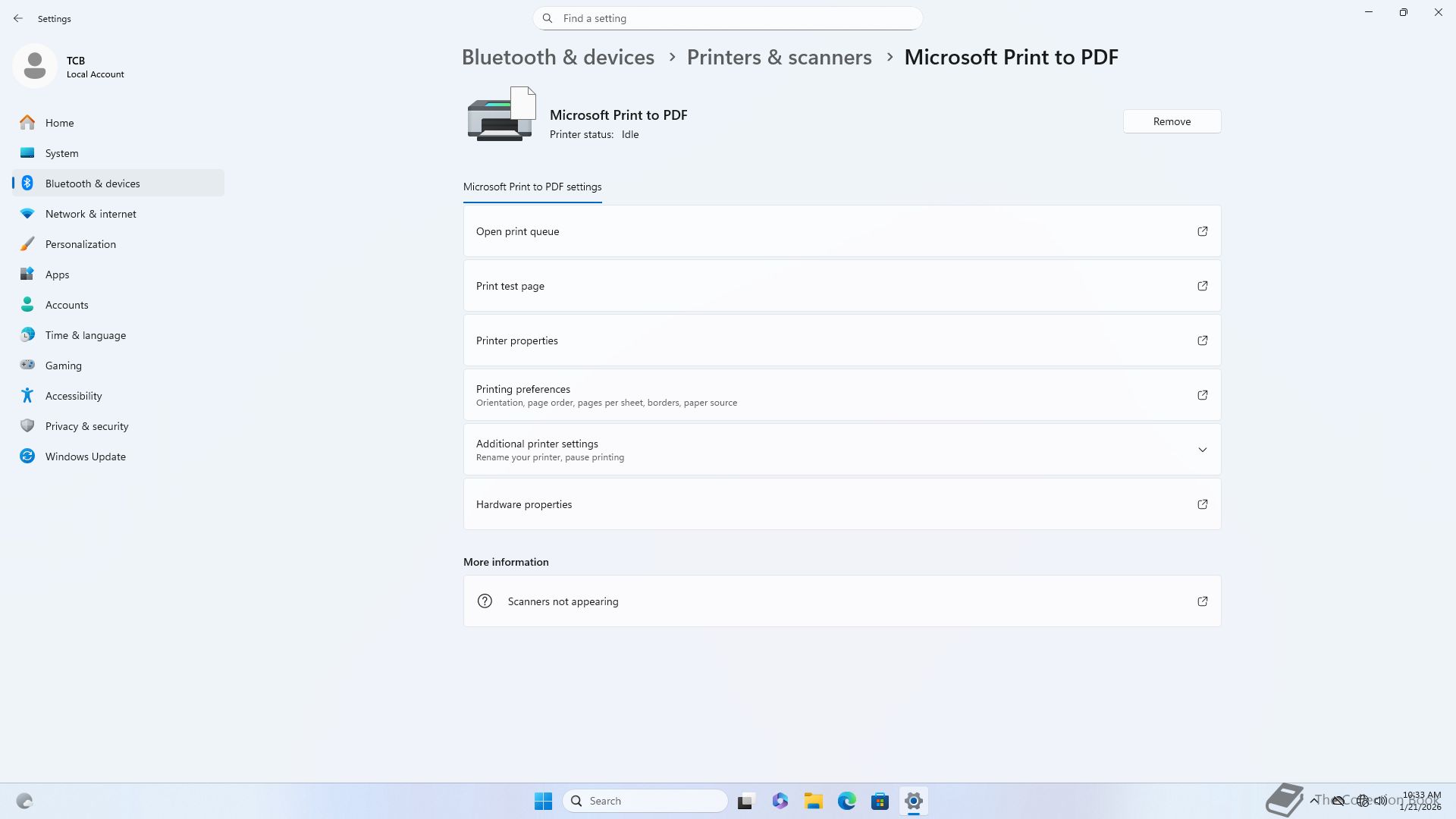Click the Network & internet icon
Screen dimensions: 1456x819
27,214
